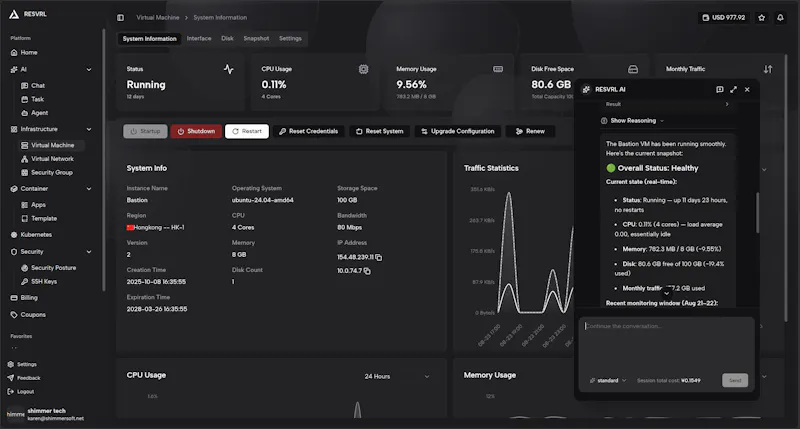The width and height of the screenshot is (800, 429).
Task: Click Virtual Machine breadcrumb
Action: [158, 17]
